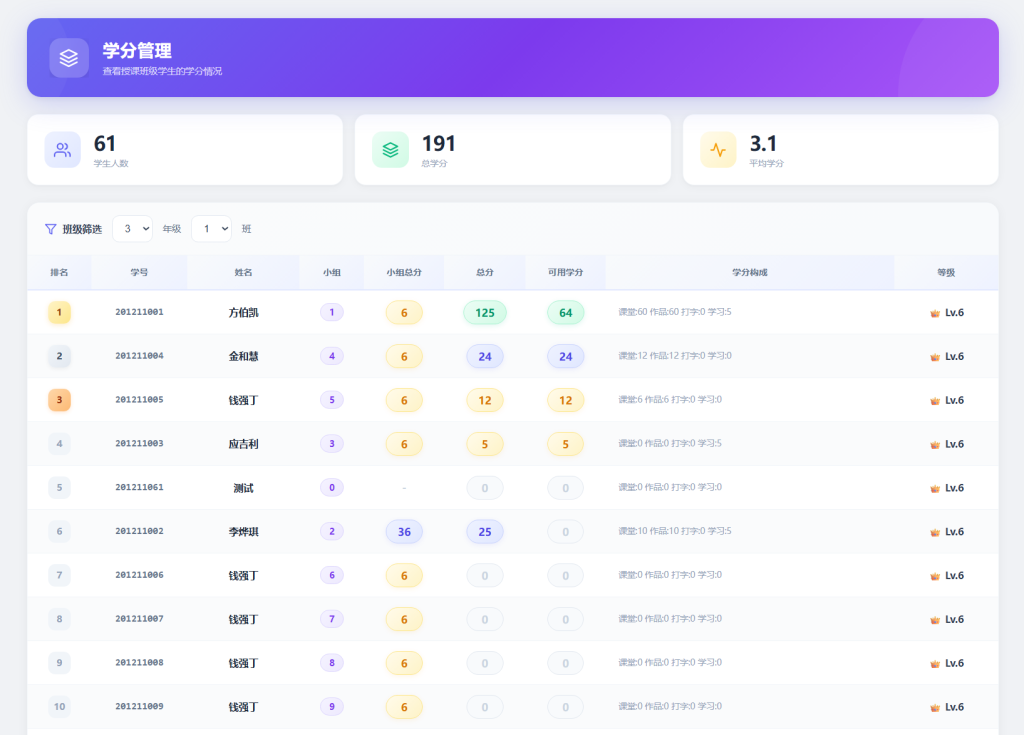Click the green total credits stack icon
Screen dimensions: 1024x735
[390, 150]
